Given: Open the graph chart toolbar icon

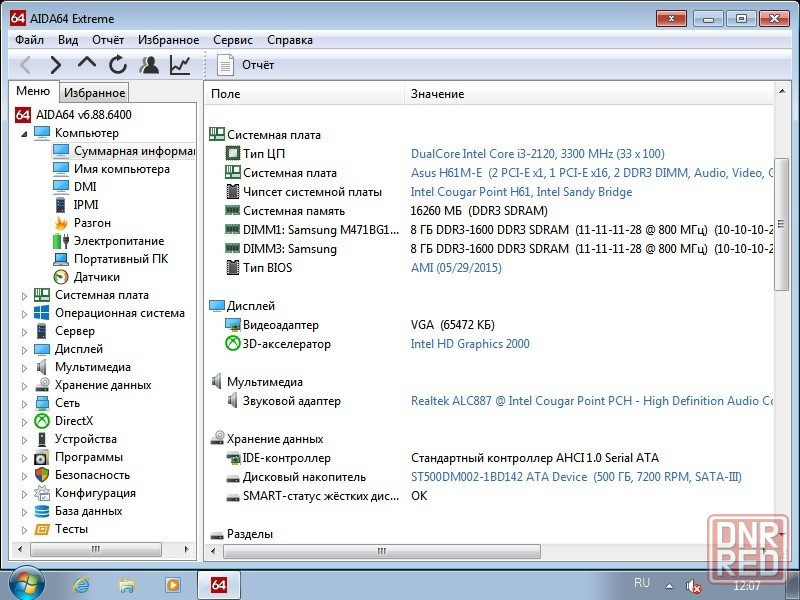Looking at the screenshot, I should coord(180,65).
